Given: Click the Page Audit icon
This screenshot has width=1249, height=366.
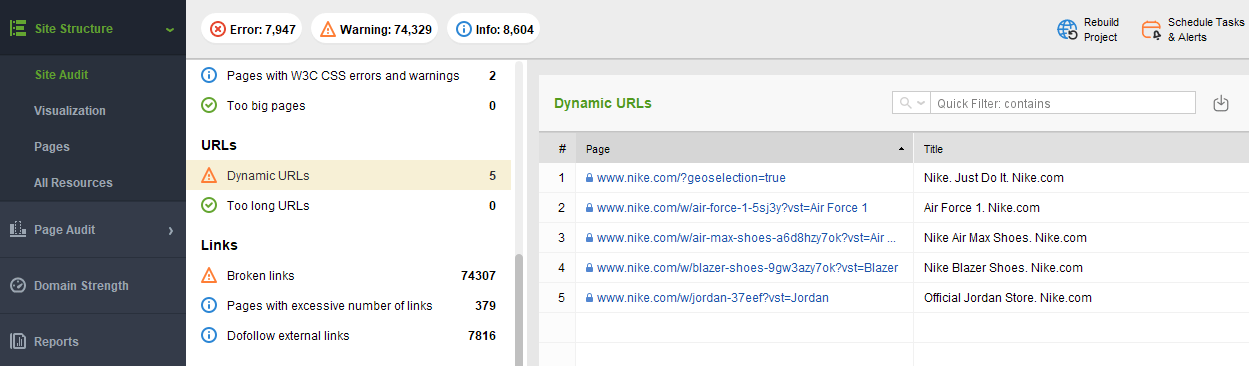Looking at the screenshot, I should (17, 229).
